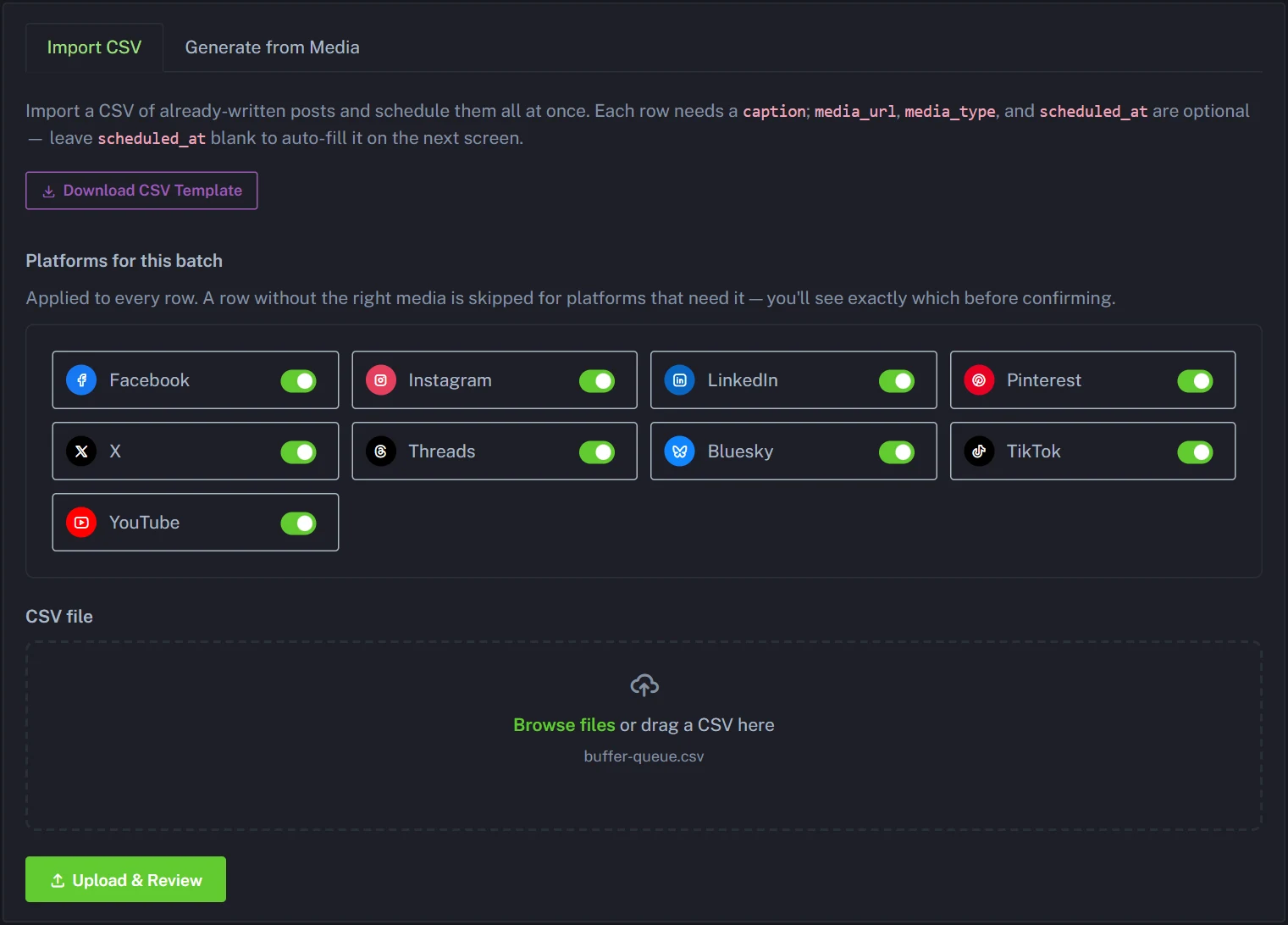Viewport: 1288px width, 925px height.
Task: Click the Pinterest platform icon
Action: (979, 380)
